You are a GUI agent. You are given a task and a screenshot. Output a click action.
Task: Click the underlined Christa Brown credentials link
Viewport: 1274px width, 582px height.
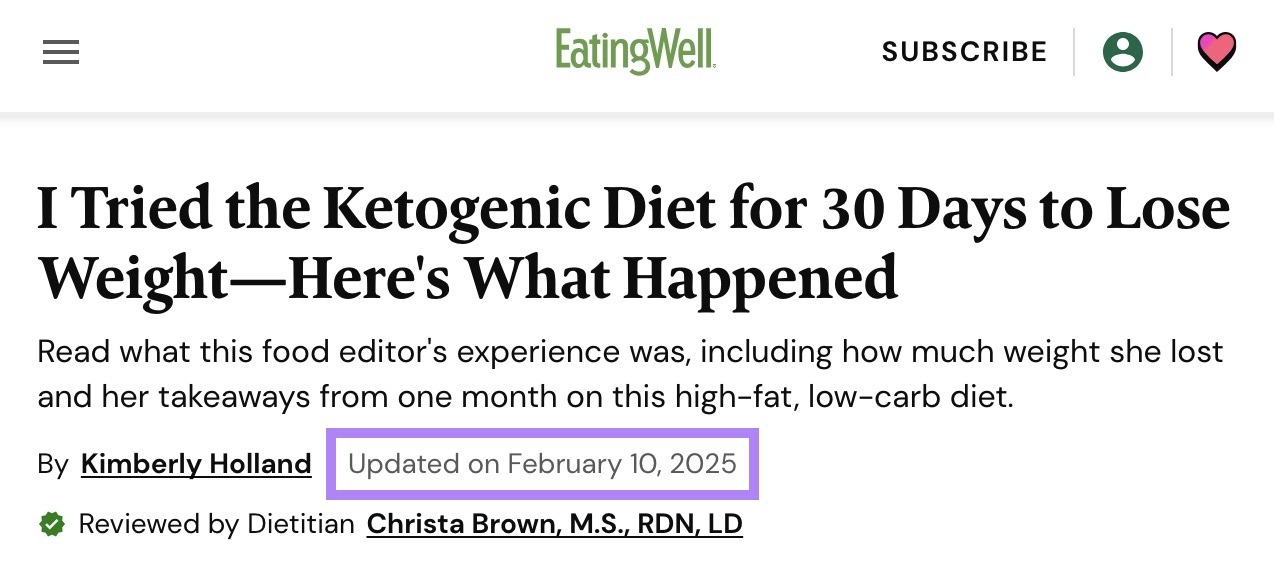(555, 523)
